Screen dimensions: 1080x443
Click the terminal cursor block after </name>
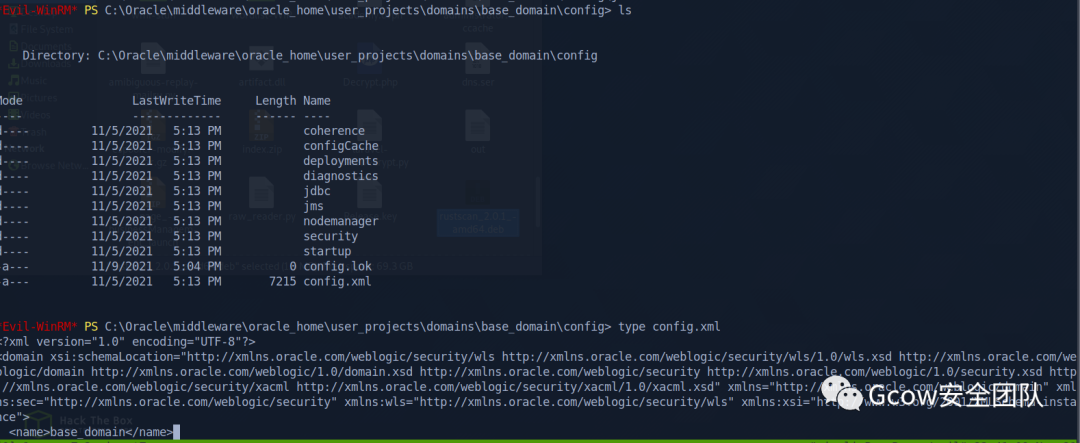point(176,433)
